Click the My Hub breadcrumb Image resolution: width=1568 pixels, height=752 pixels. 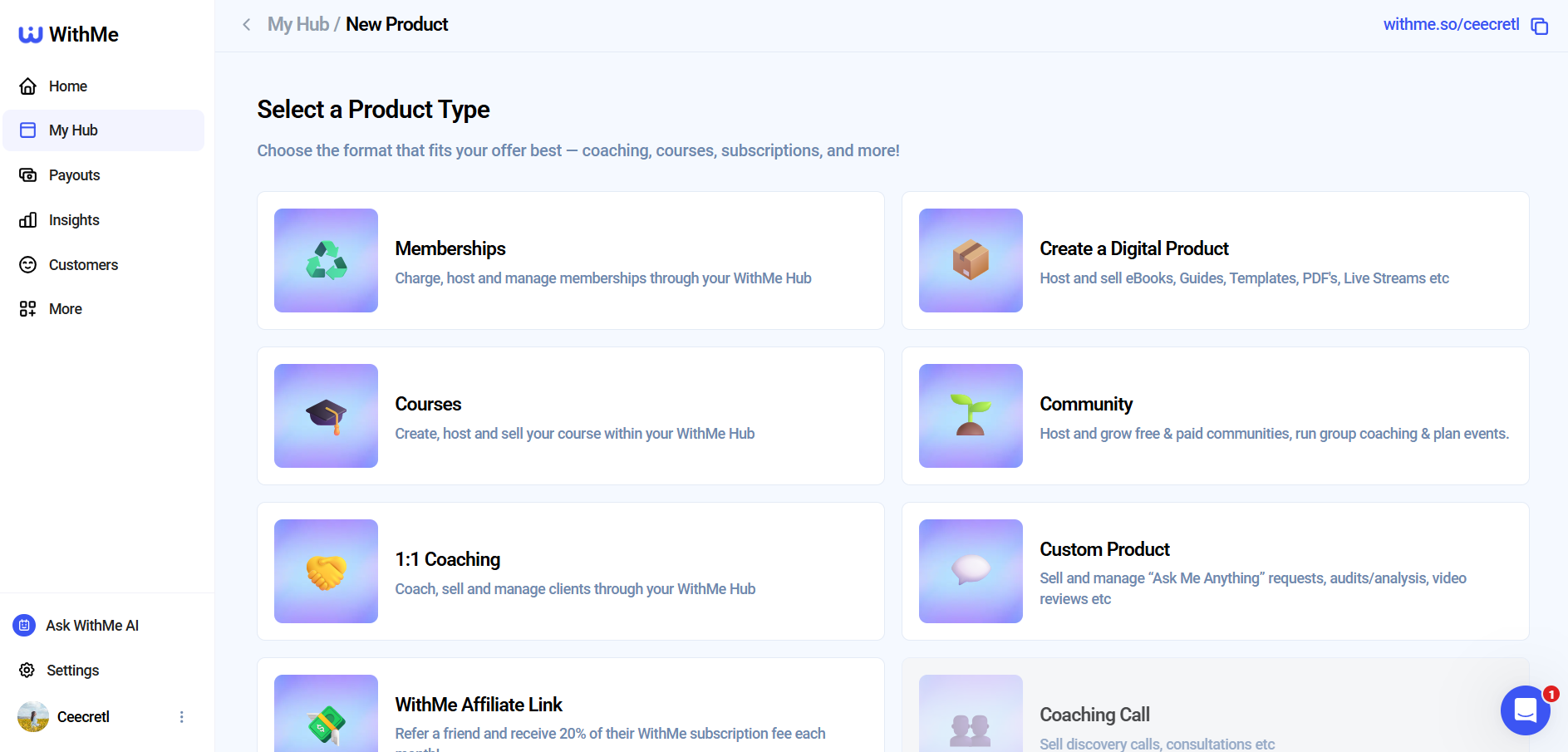click(x=297, y=24)
